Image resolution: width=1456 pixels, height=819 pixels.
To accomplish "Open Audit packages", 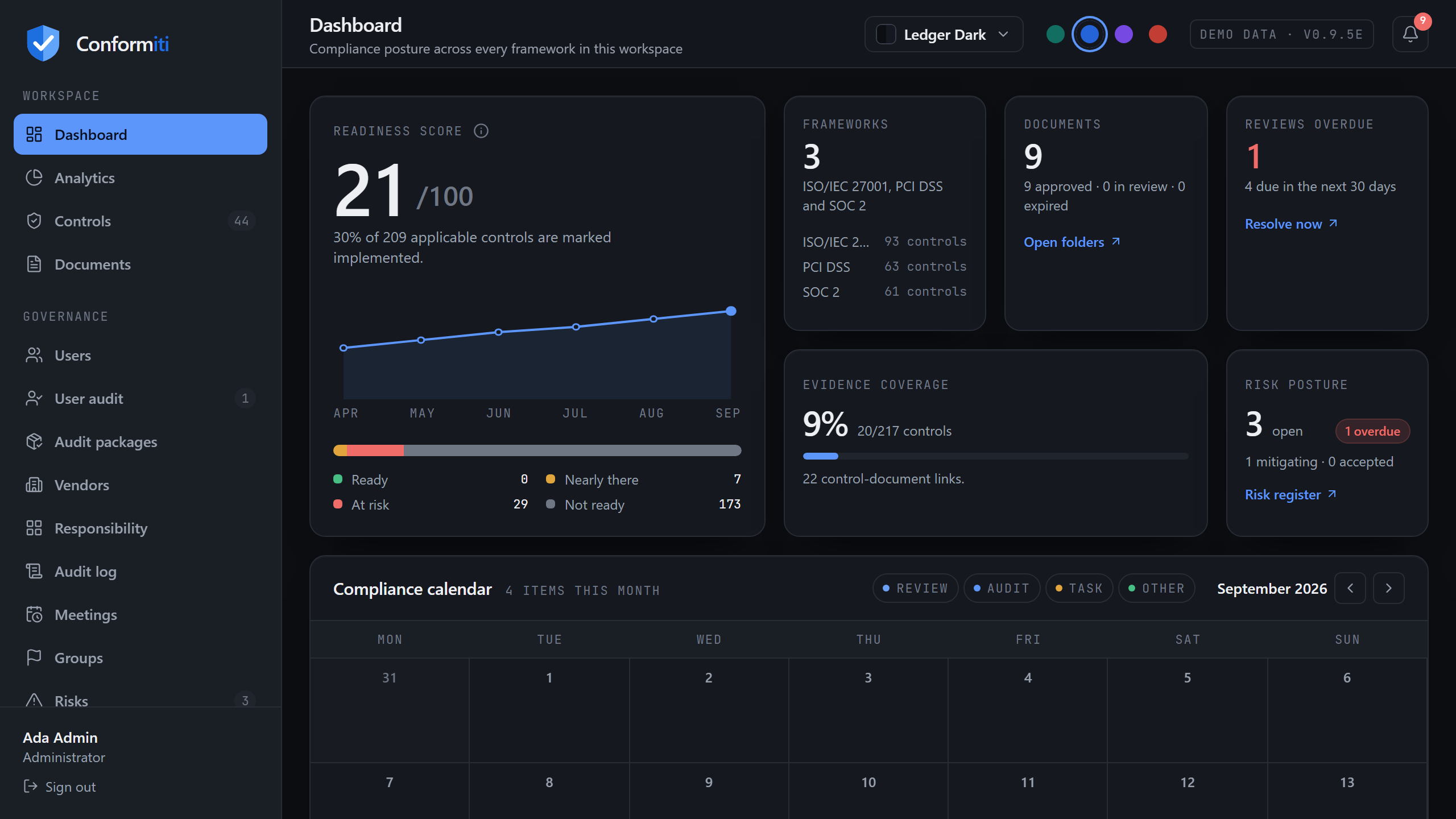I will (140, 441).
